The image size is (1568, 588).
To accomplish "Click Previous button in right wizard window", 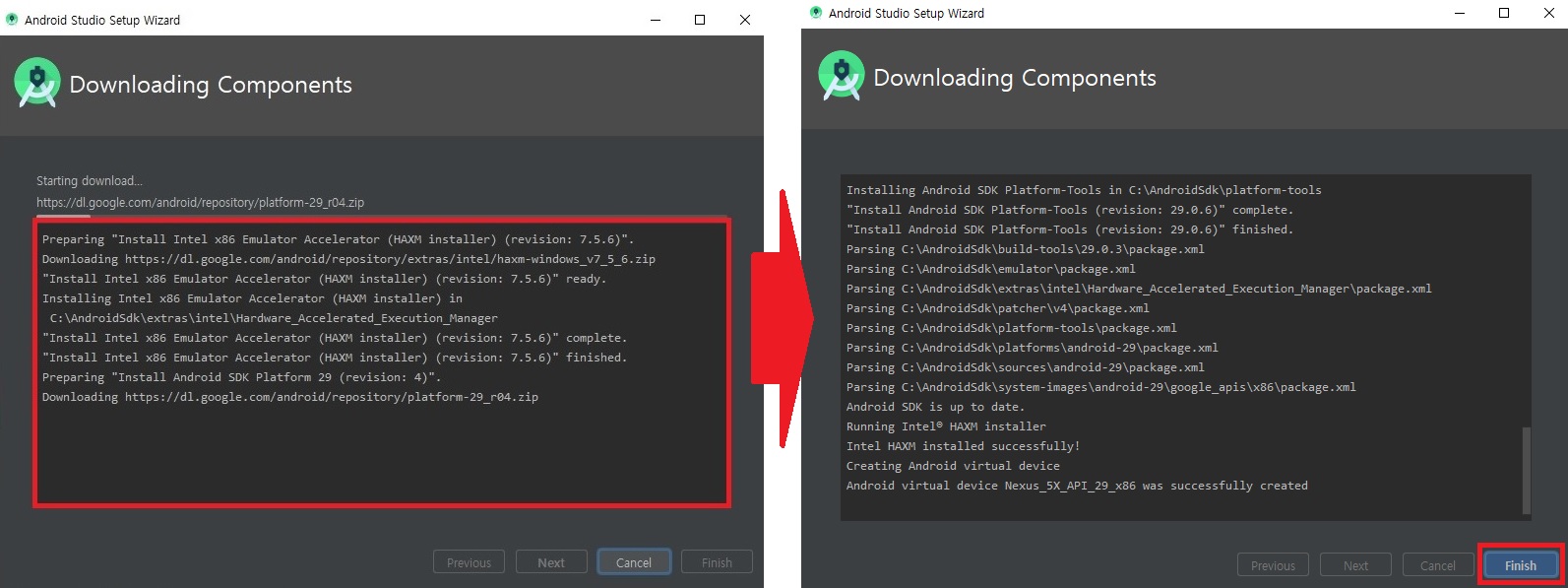I will pos(1273,565).
